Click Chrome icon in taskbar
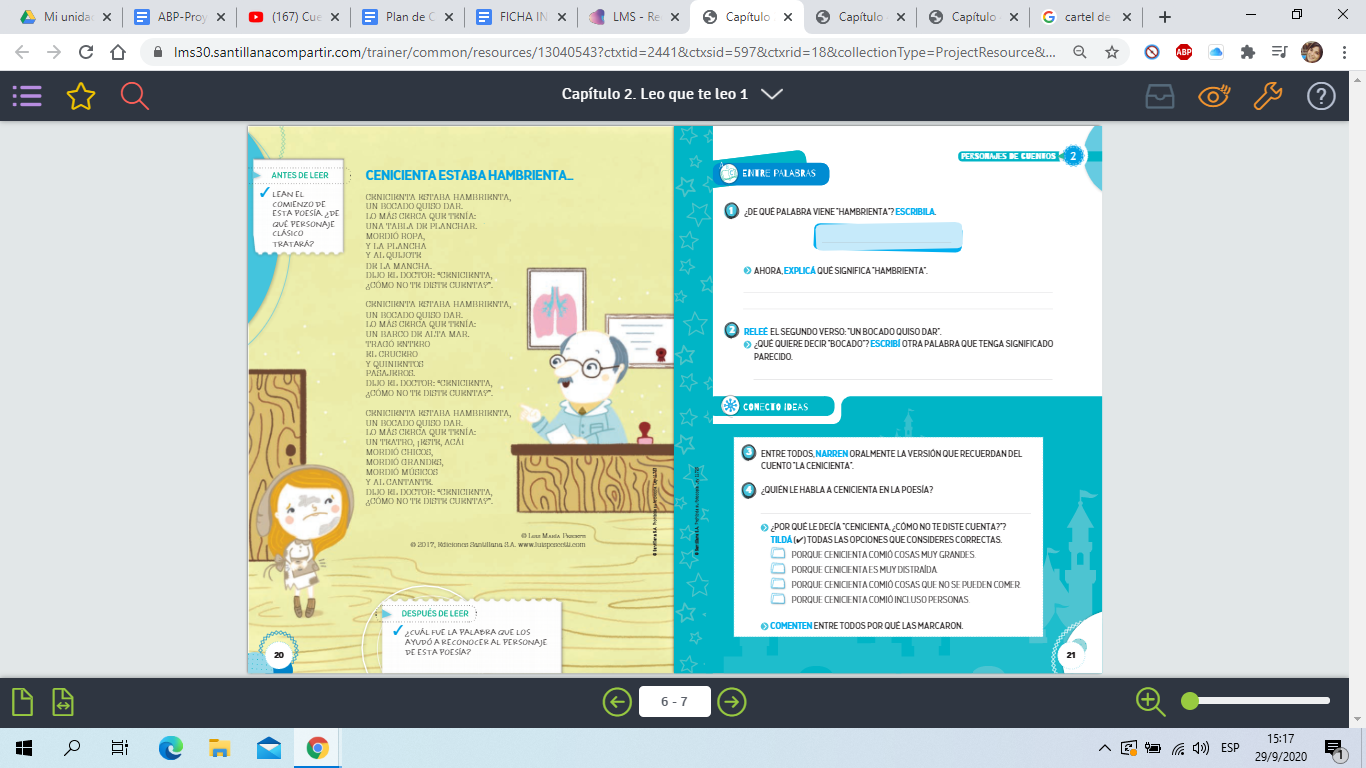 (317, 747)
